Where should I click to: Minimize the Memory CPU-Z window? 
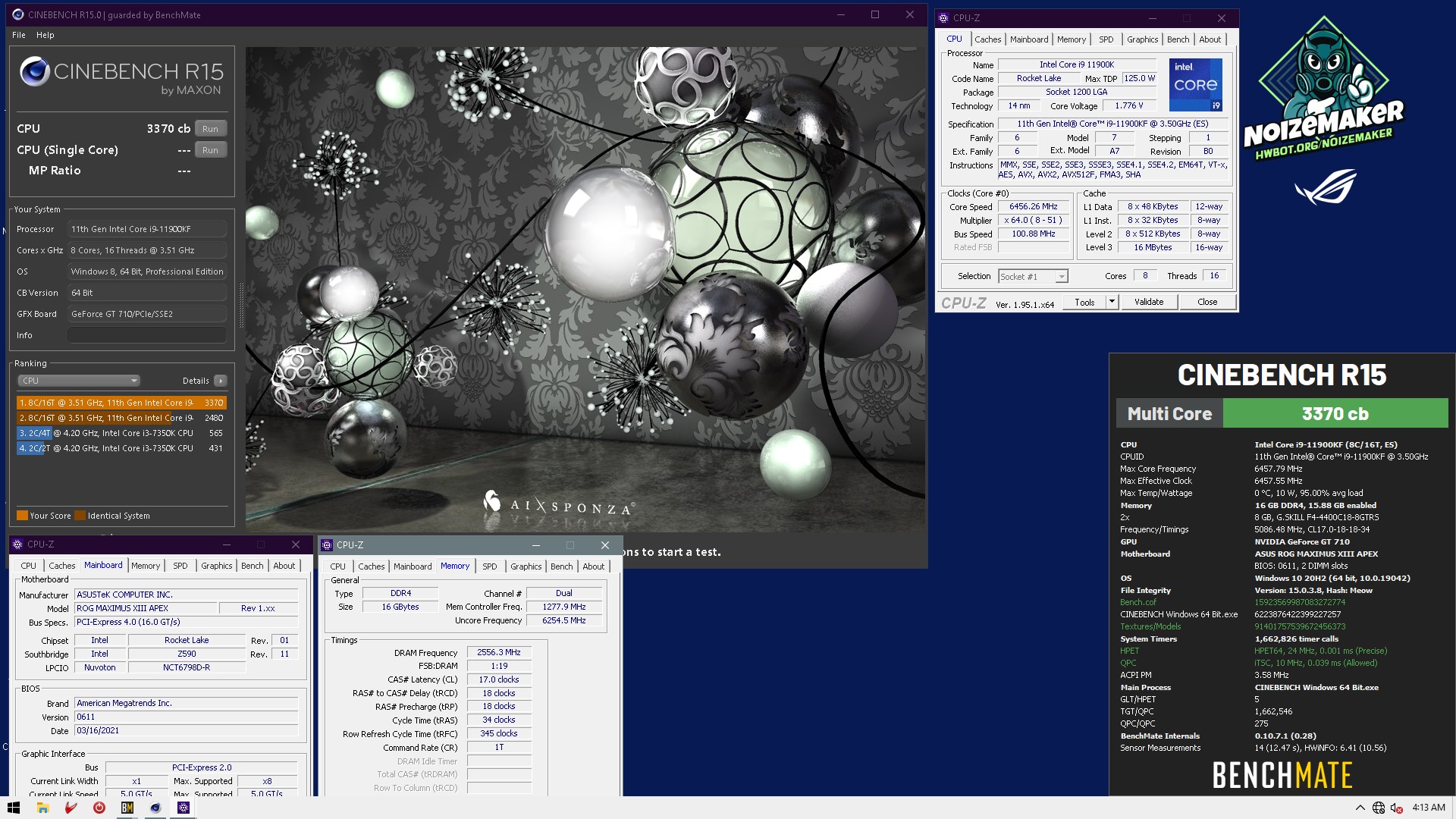click(535, 545)
